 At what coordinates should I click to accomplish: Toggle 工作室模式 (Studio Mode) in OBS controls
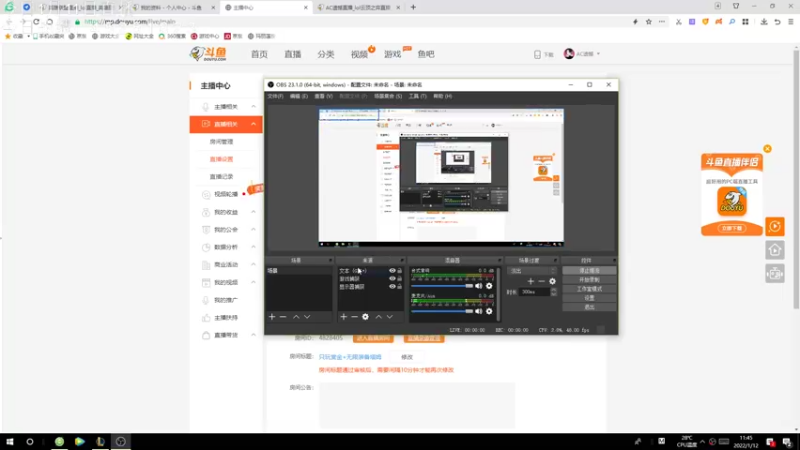click(589, 289)
